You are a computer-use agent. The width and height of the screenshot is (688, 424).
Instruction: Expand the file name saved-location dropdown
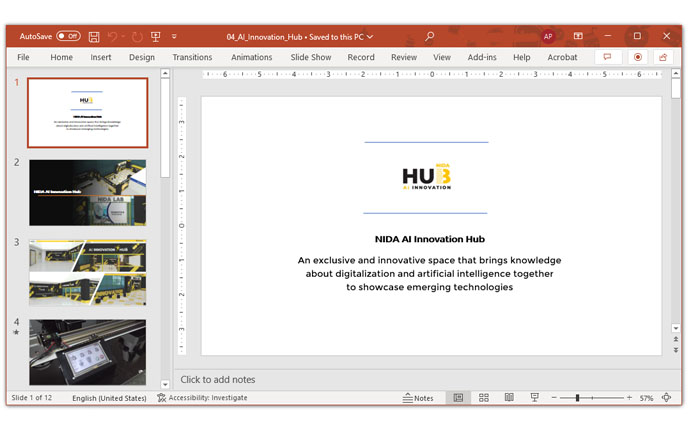(x=370, y=37)
